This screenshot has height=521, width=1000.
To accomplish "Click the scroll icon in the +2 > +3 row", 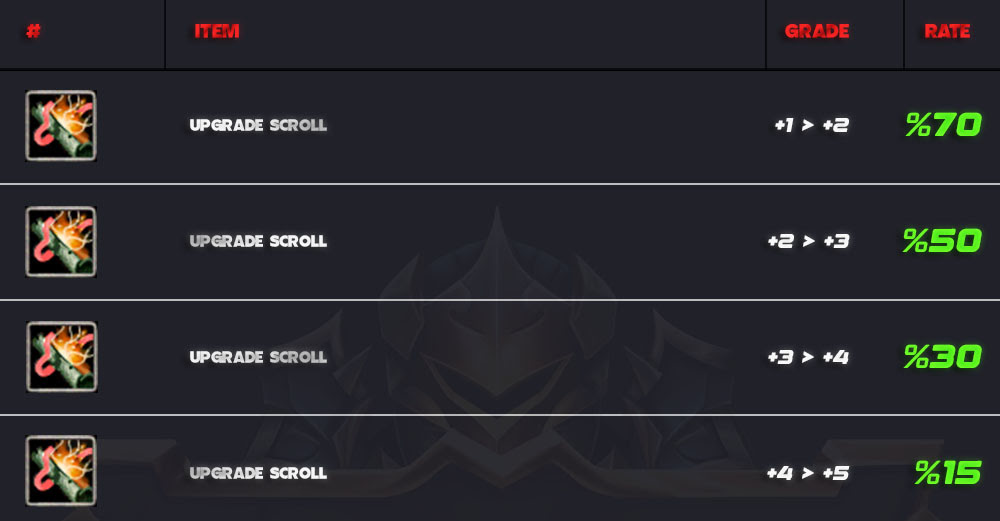I will (61, 242).
